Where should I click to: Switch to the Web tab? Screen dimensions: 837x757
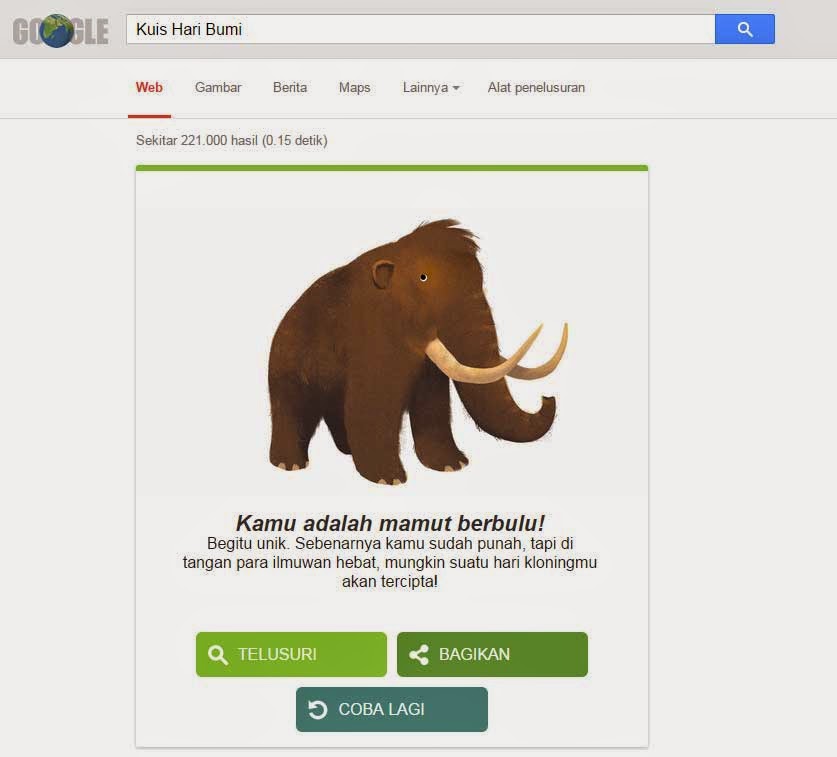149,88
